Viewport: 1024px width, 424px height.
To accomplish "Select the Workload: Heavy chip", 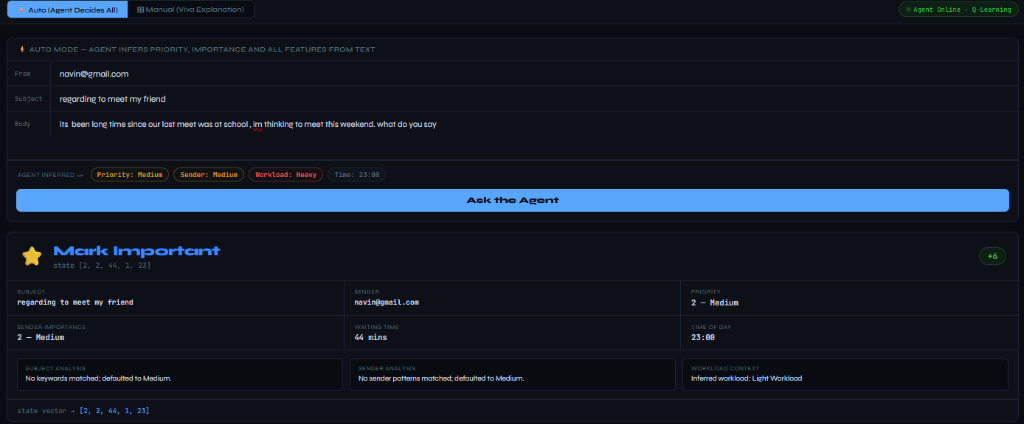I will point(285,174).
